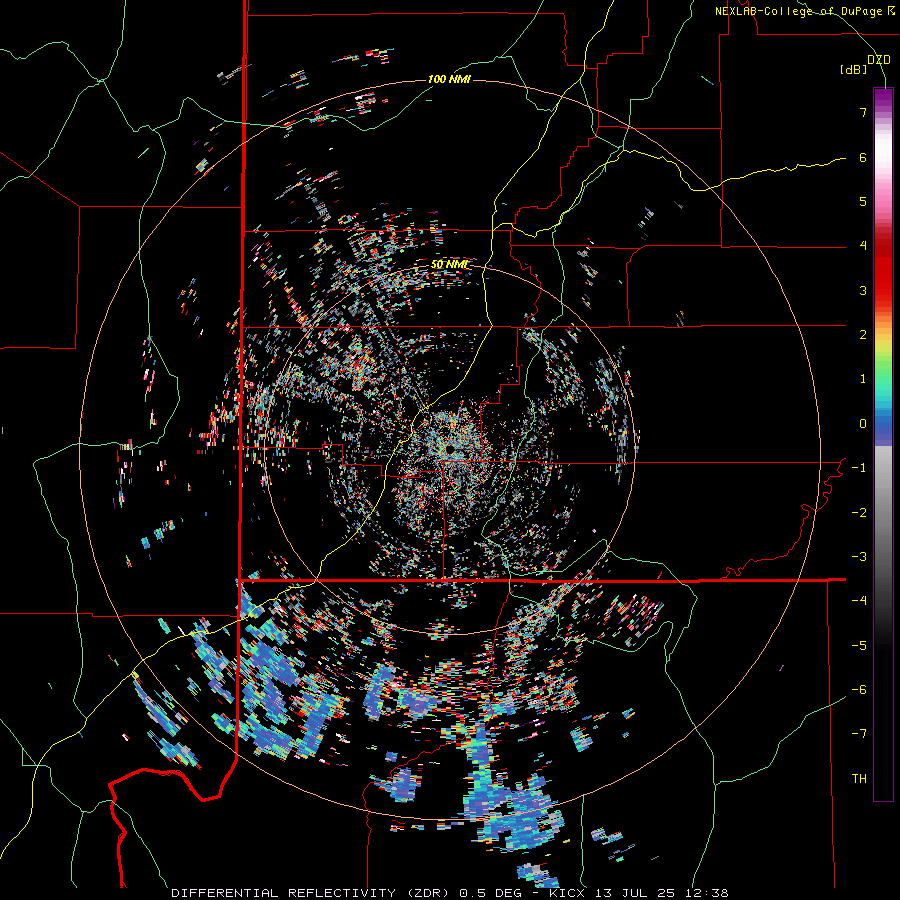Viewport: 900px width, 900px height.
Task: Click the 13 JUL 25 date text
Action: (635, 893)
